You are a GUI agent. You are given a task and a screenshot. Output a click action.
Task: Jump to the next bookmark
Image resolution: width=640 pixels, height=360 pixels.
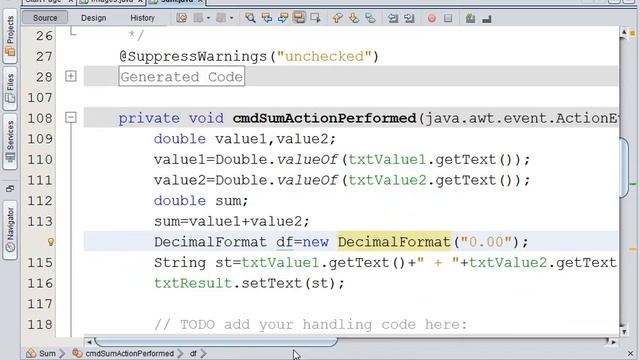coord(353,18)
